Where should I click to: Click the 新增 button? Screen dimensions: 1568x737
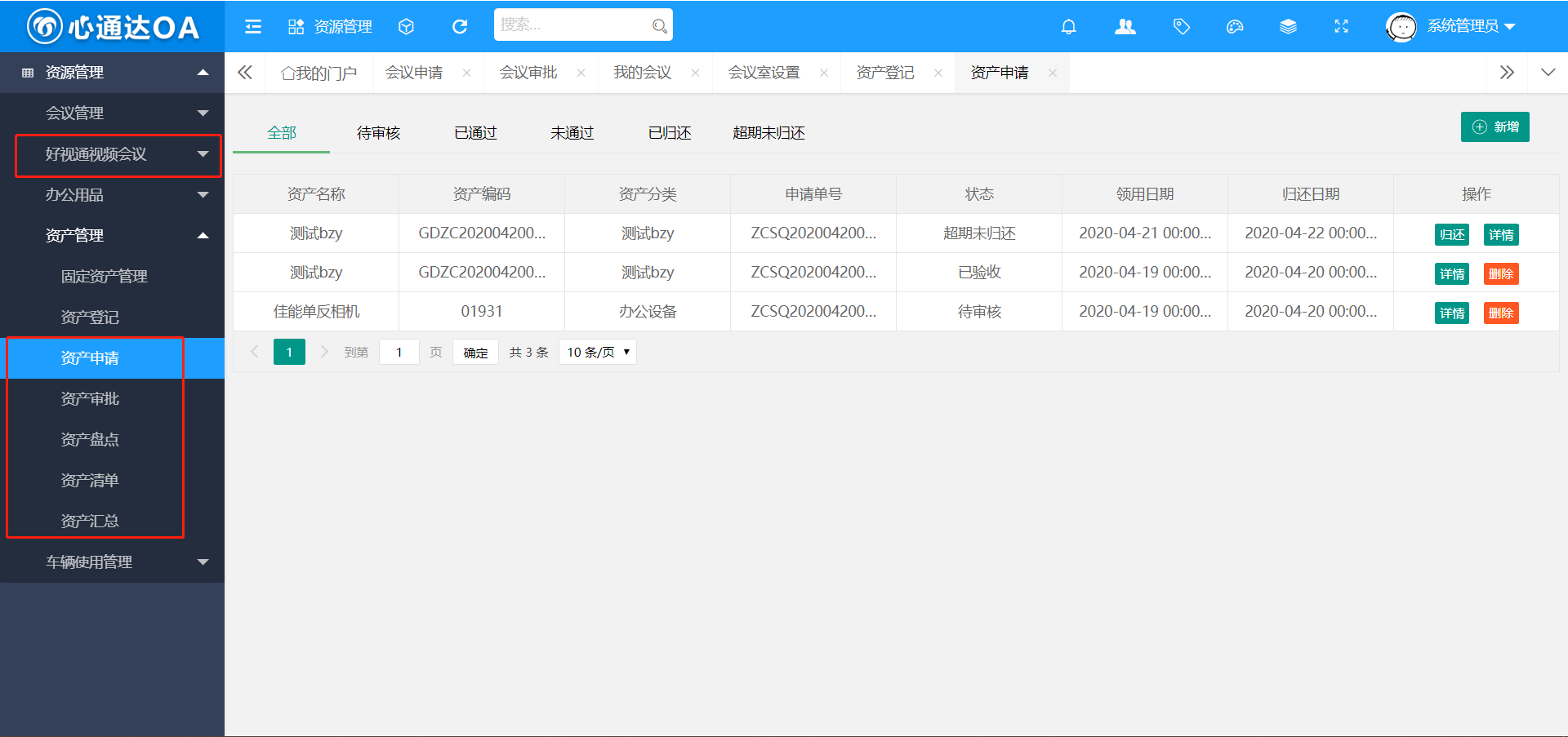1494,127
